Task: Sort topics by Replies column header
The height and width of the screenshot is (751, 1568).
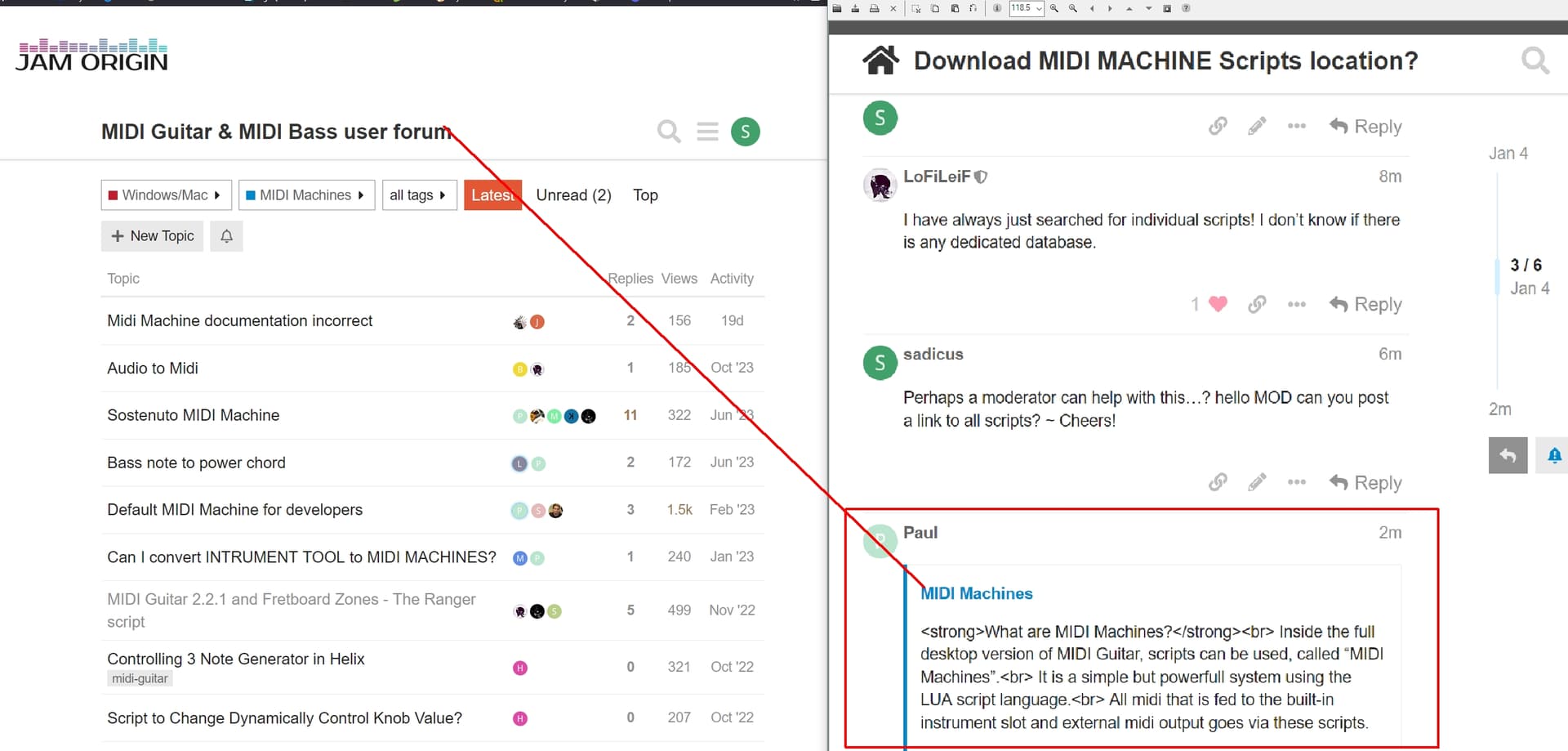Action: click(x=630, y=279)
